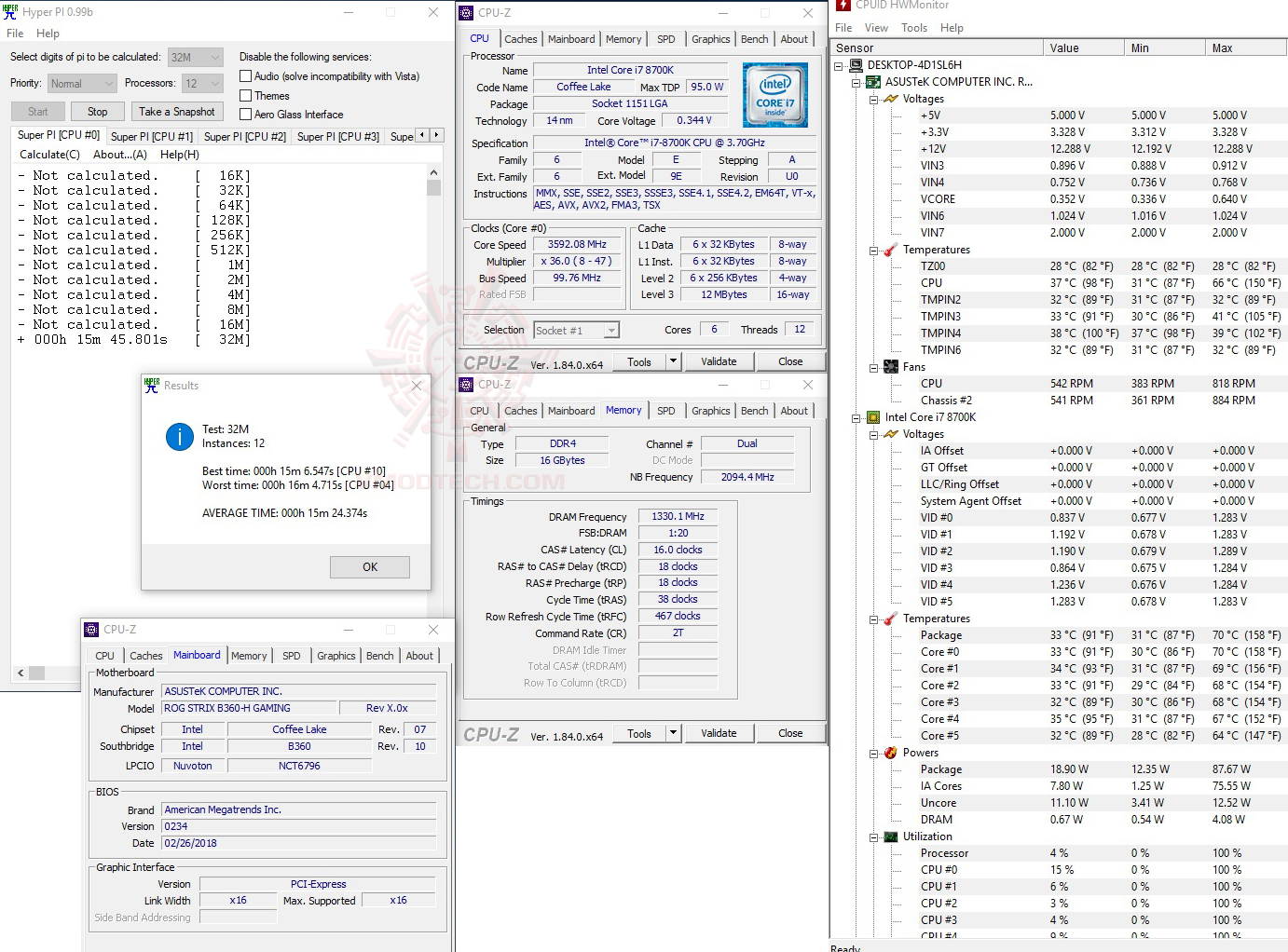Collapse the Intel Core i7 8700K tree node

pyautogui.click(x=856, y=418)
